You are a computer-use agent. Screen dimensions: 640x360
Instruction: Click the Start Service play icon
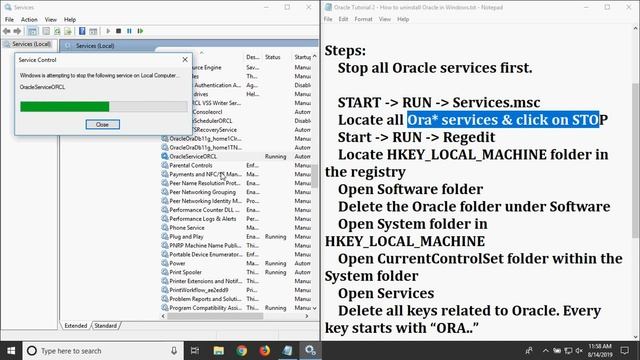pyautogui.click(x=108, y=31)
